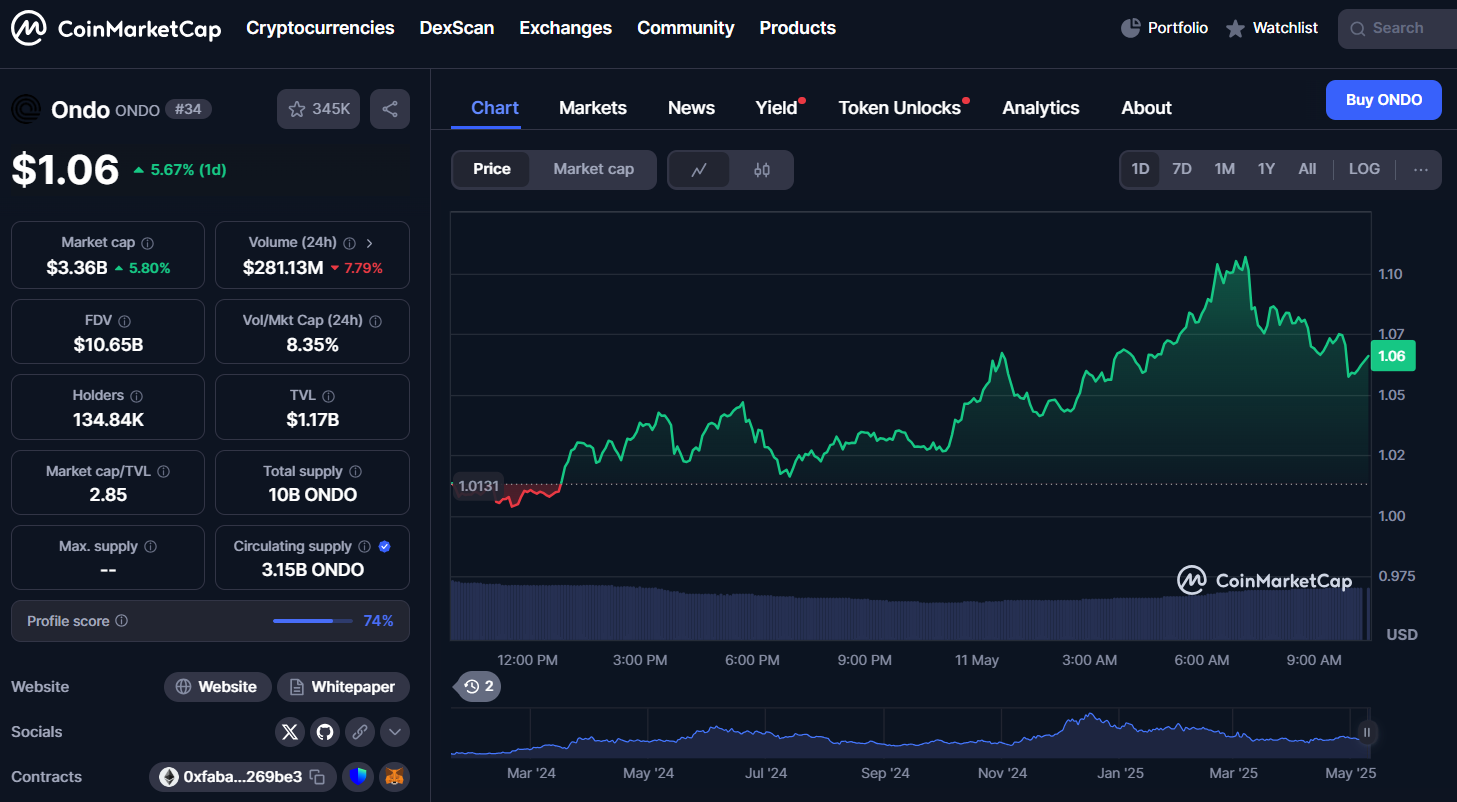Viewport: 1457px width, 802px height.
Task: Show info icon next to FDV
Action: pos(125,322)
